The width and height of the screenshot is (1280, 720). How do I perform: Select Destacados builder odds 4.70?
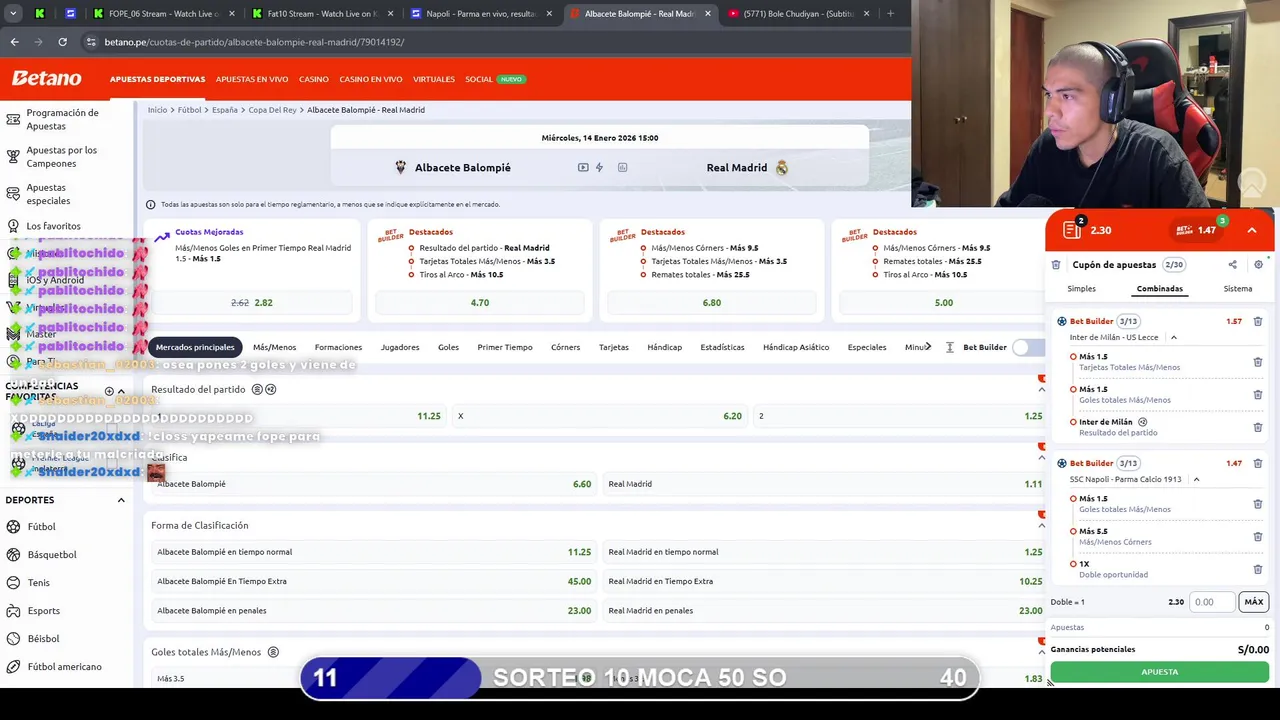(x=480, y=303)
